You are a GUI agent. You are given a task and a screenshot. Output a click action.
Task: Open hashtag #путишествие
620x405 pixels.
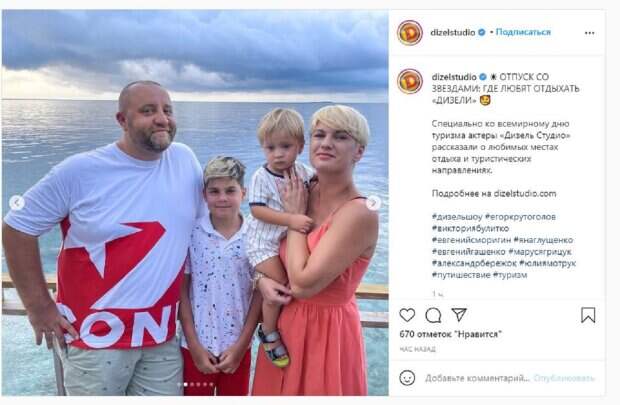coord(461,275)
